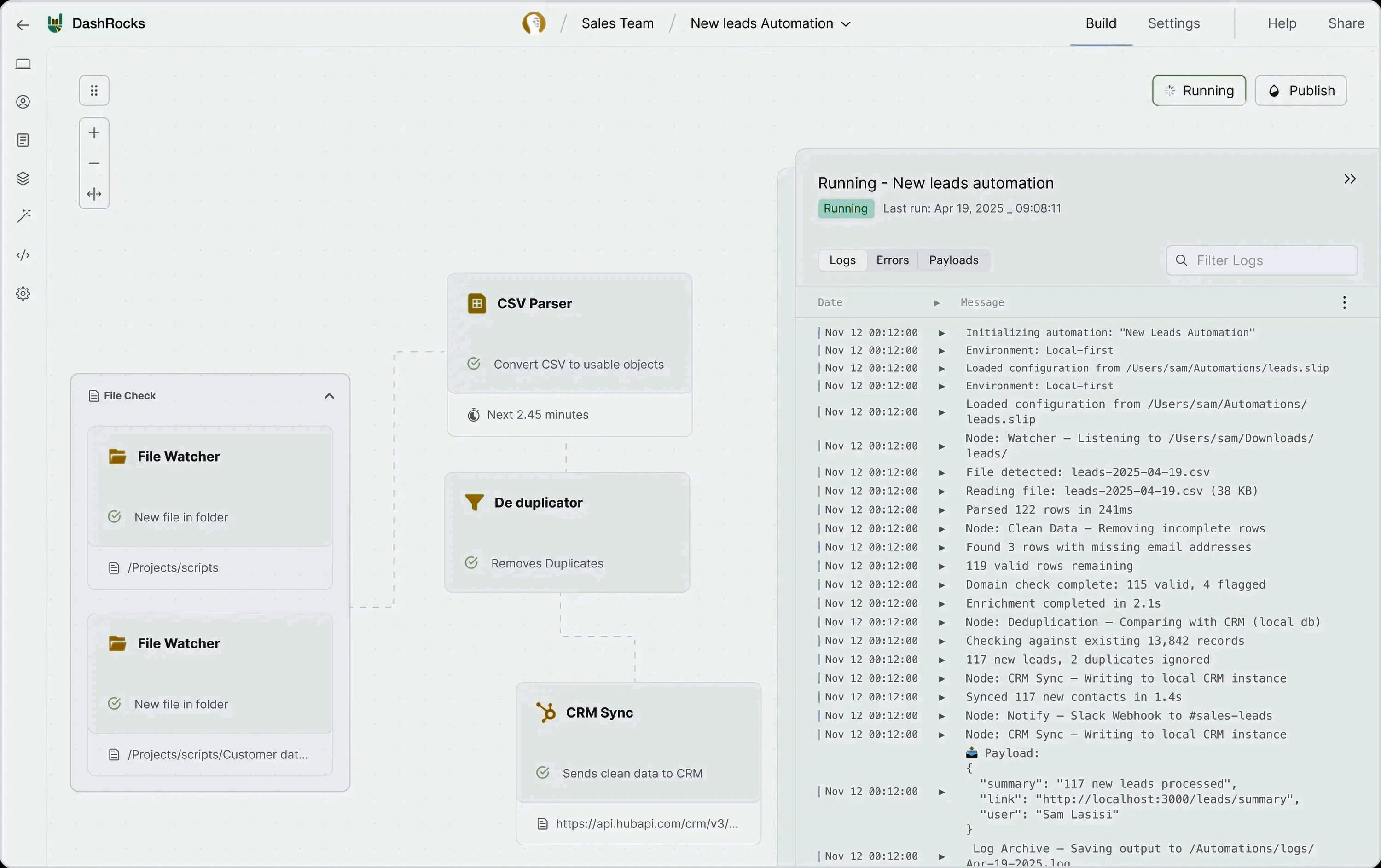
Task: Click the Share link
Action: [x=1346, y=23]
